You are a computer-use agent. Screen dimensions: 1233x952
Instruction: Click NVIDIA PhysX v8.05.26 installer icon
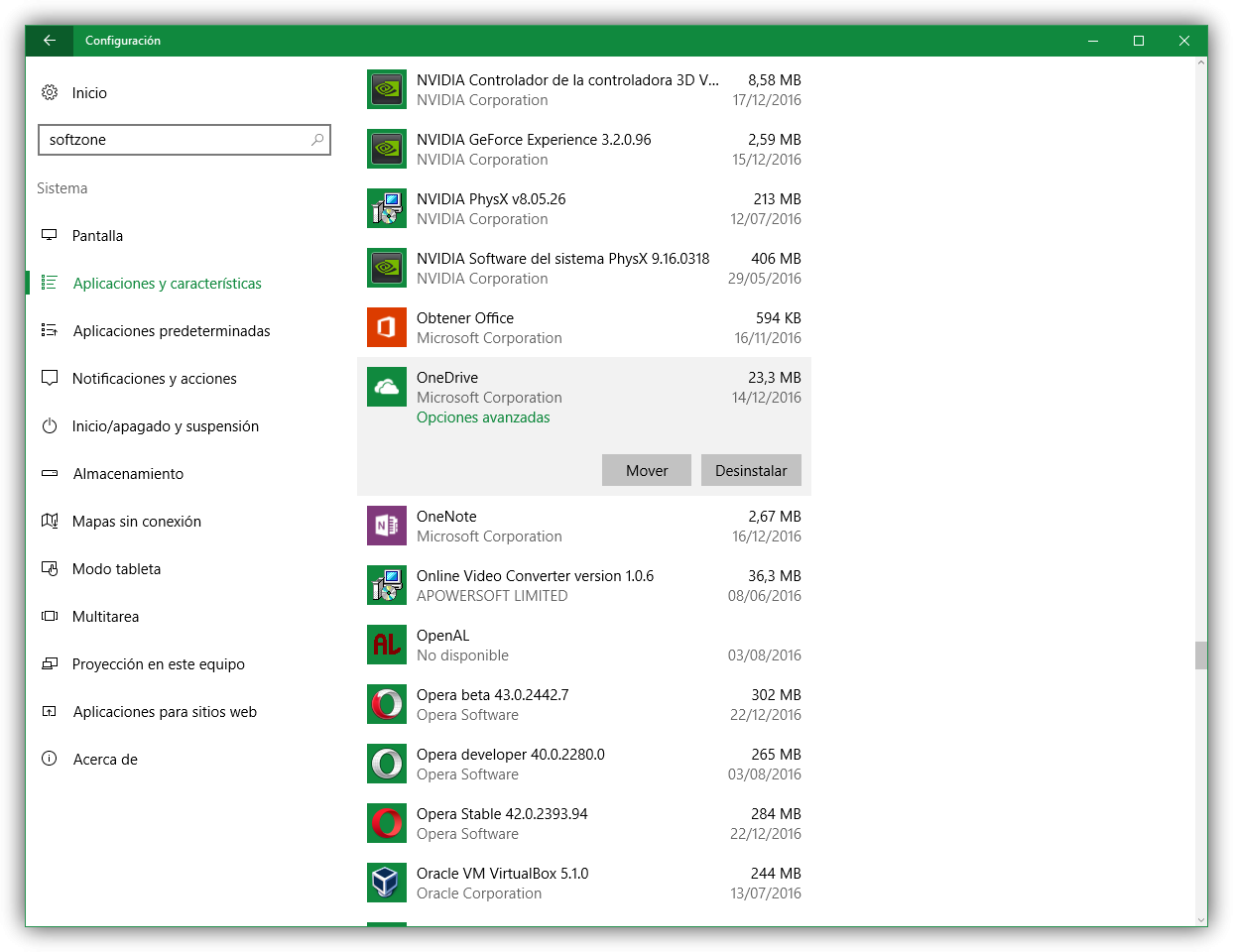[387, 208]
